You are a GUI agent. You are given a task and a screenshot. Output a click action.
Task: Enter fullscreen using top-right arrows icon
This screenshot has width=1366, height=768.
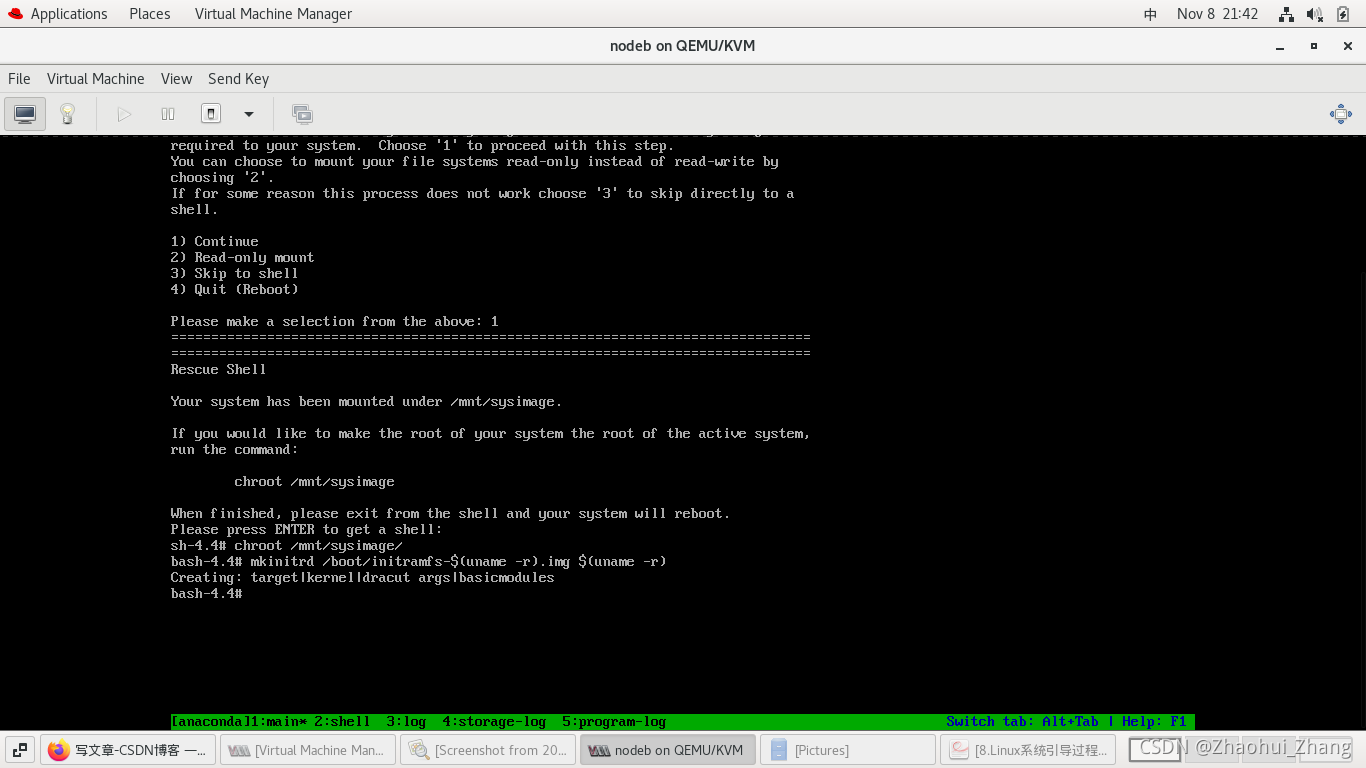point(1341,113)
